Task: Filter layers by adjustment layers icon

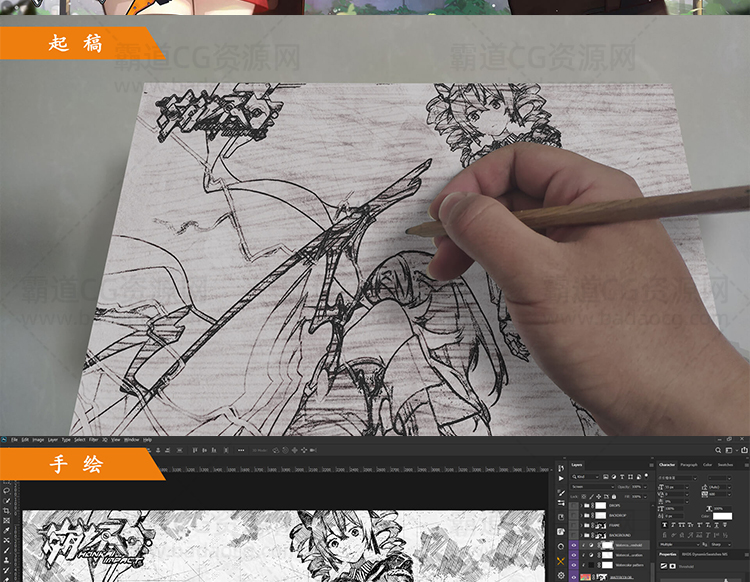Action: pyautogui.click(x=614, y=477)
